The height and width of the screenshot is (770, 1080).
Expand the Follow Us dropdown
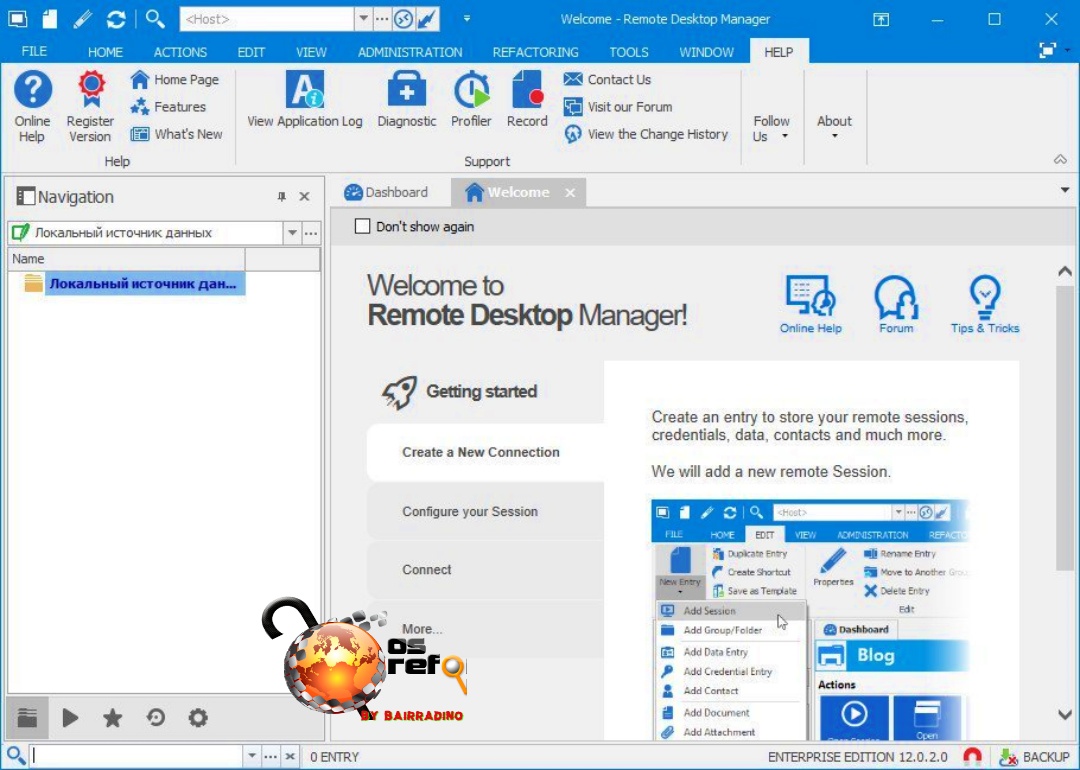click(771, 128)
